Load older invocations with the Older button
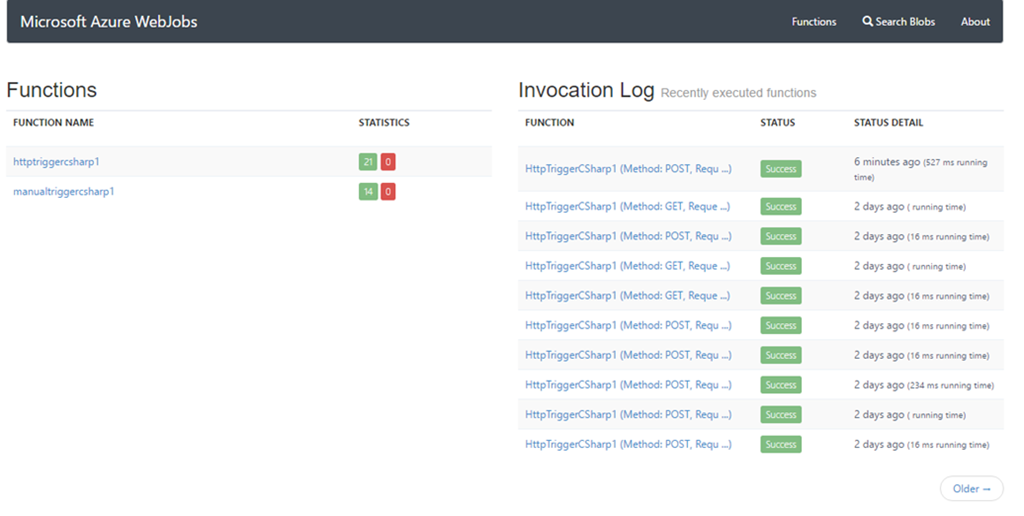This screenshot has height=516, width=1024. point(971,488)
